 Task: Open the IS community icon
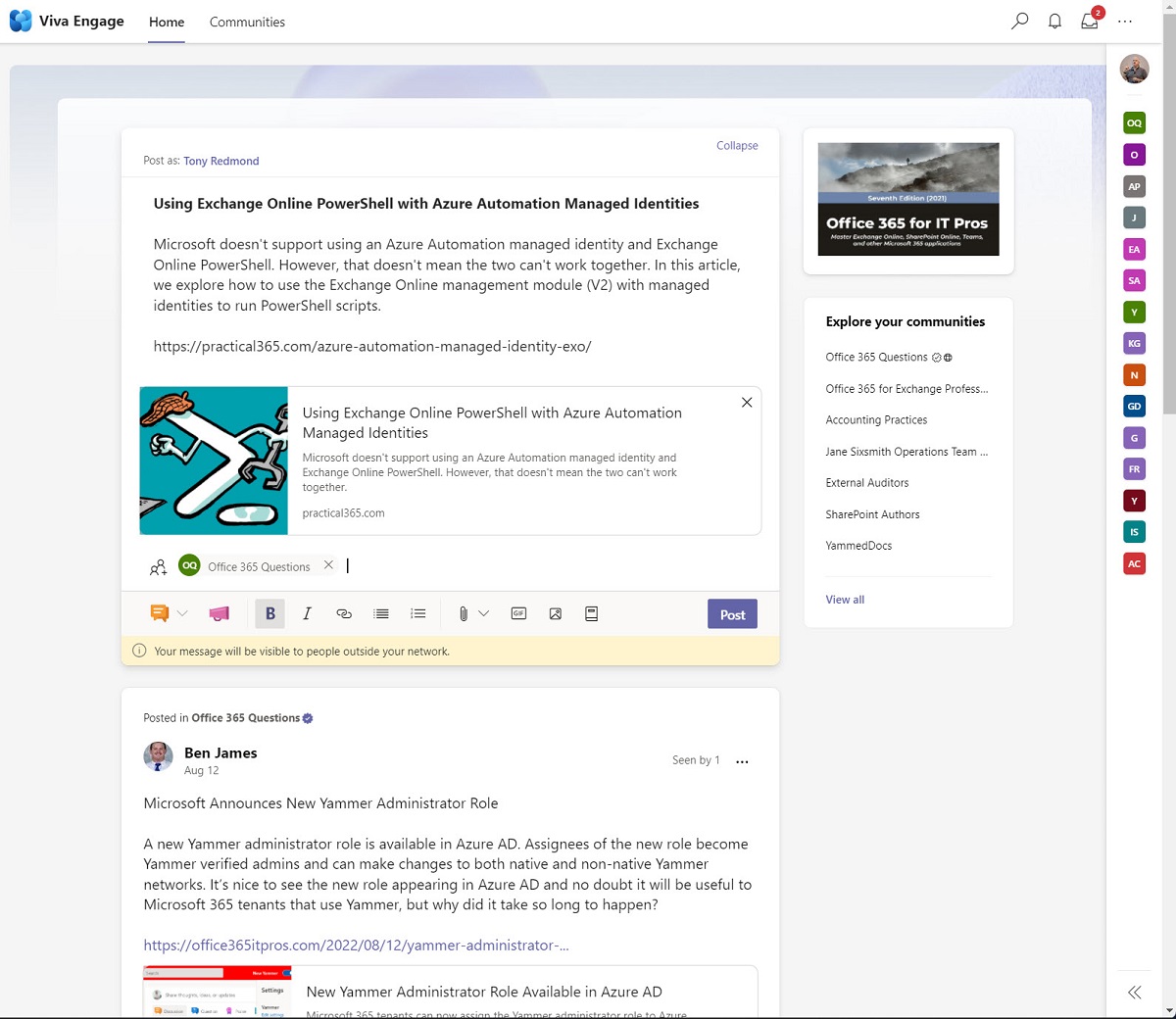click(1134, 532)
